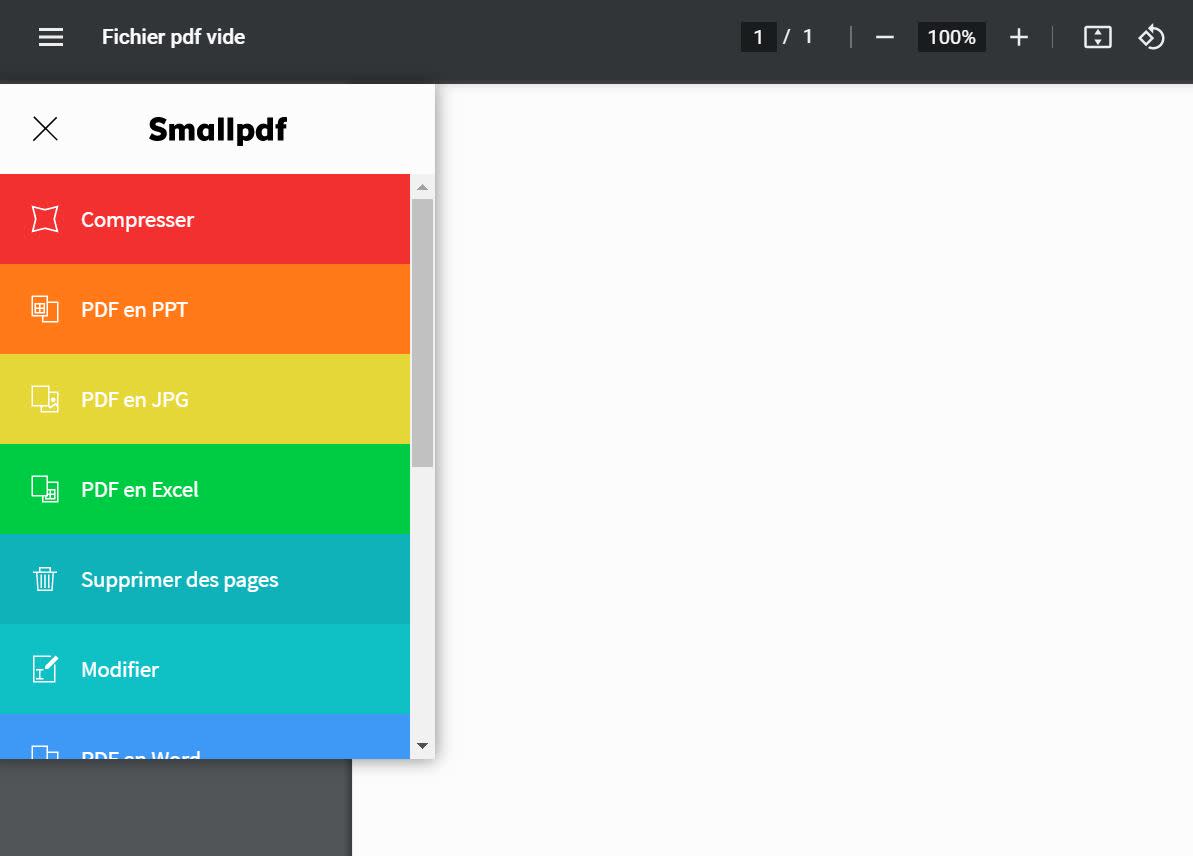This screenshot has width=1193, height=856.
Task: Select the PDF en PPT menu entry
Action: coord(134,309)
